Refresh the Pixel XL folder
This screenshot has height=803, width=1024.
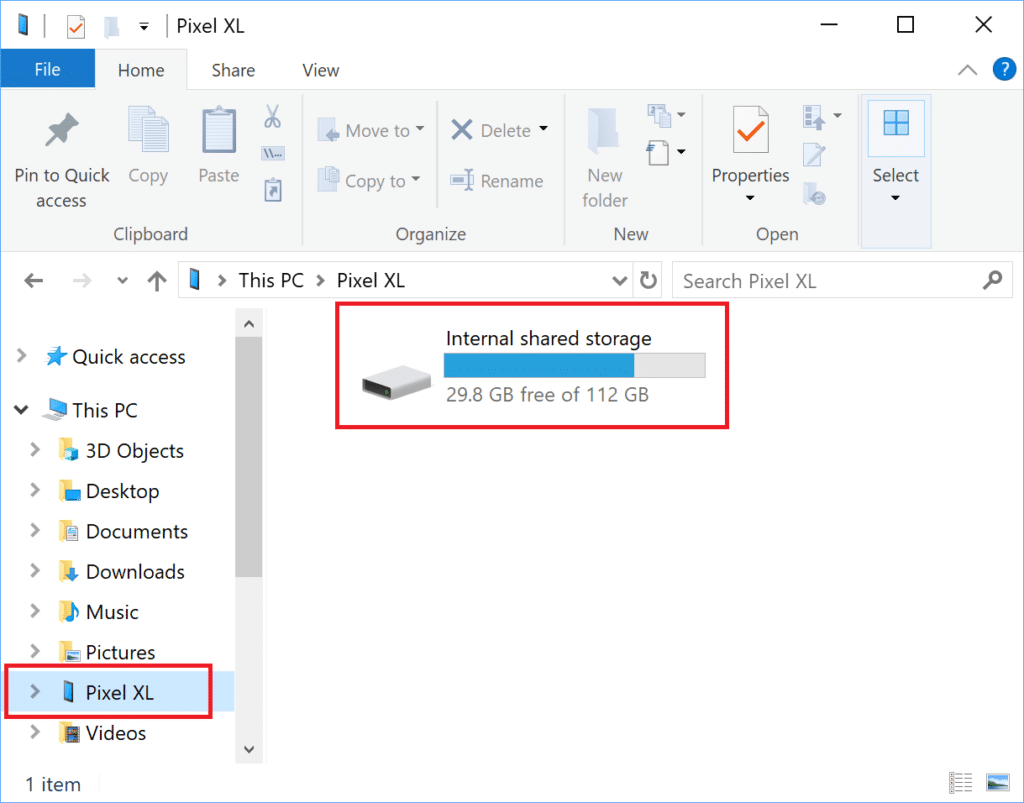coord(648,281)
